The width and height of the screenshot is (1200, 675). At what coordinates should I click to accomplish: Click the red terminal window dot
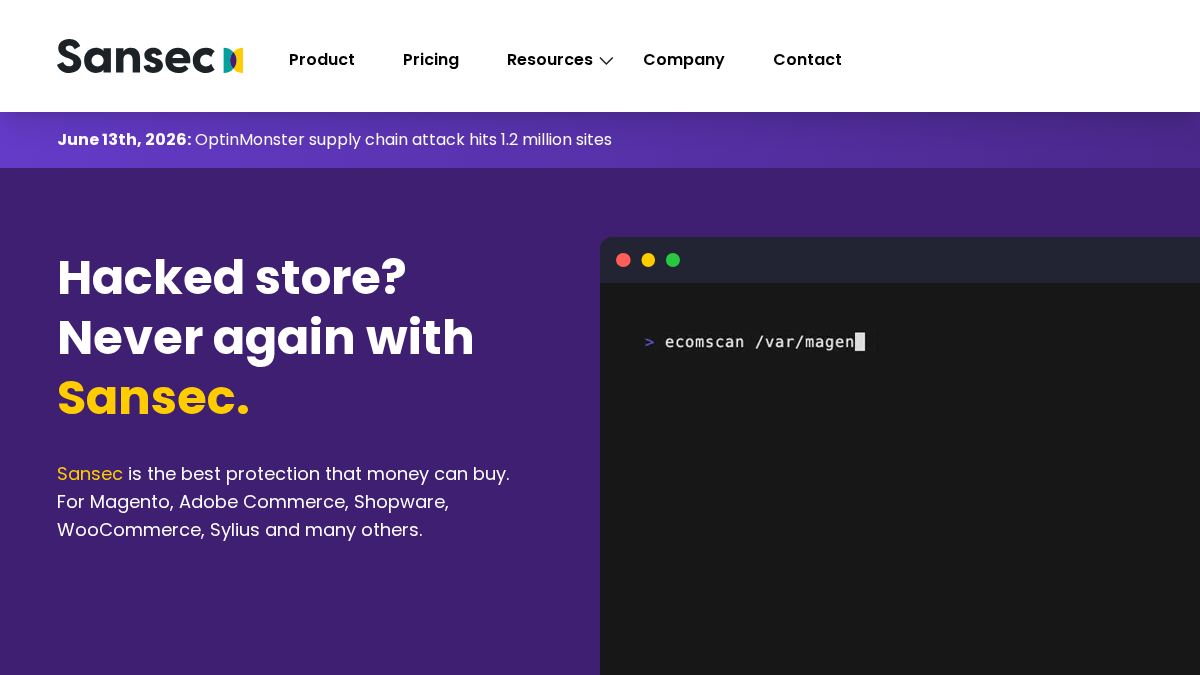(623, 260)
